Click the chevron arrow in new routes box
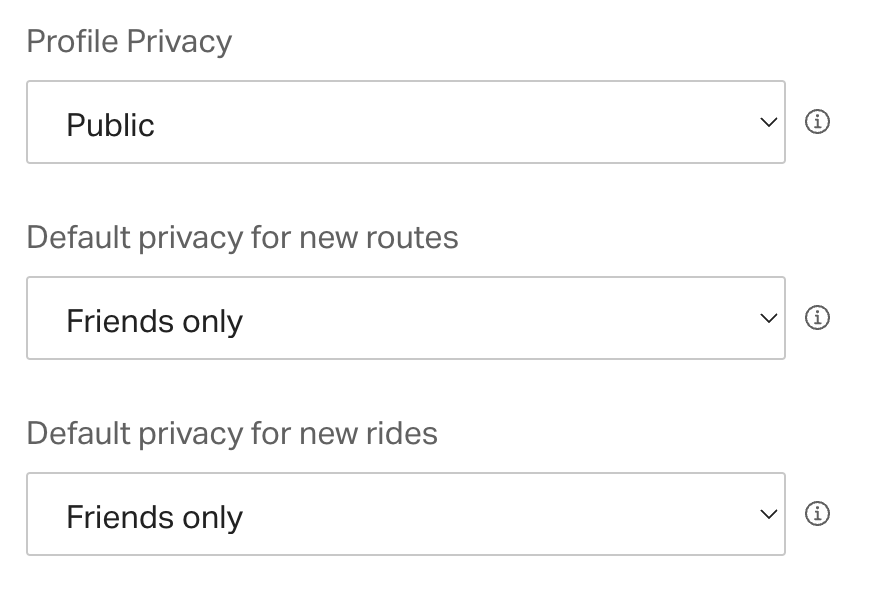 (768, 318)
